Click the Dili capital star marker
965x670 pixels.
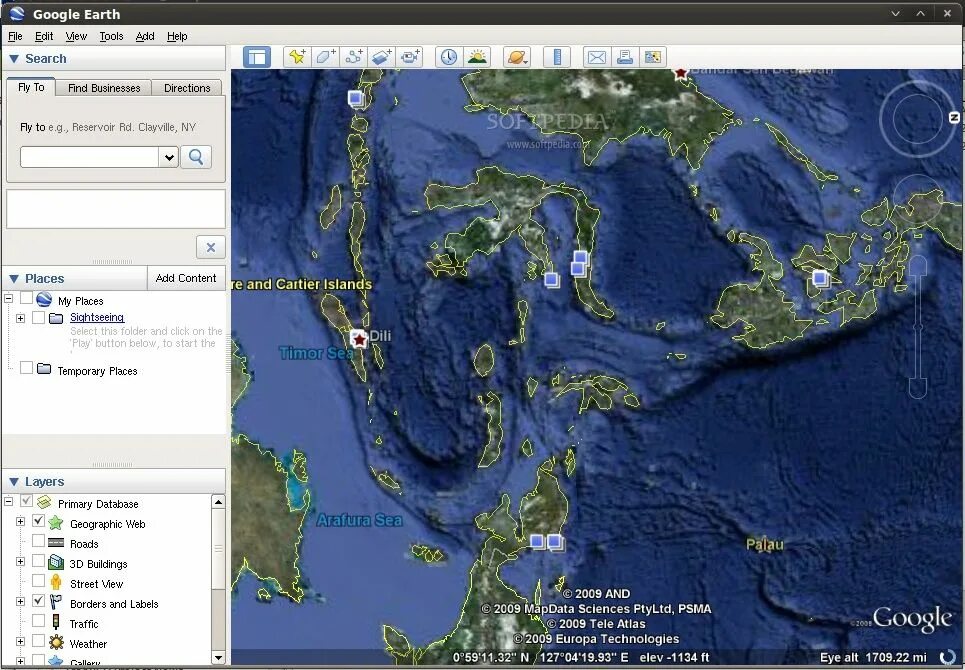tap(359, 339)
